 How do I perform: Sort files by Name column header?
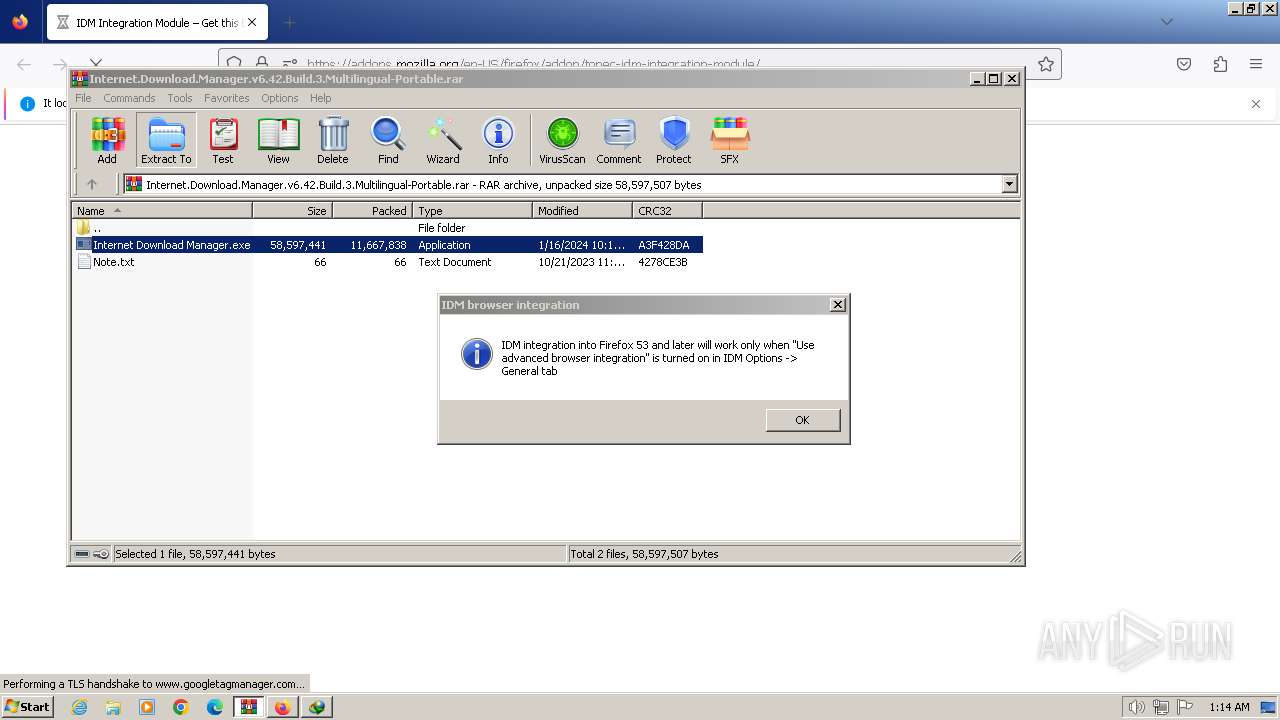point(162,210)
